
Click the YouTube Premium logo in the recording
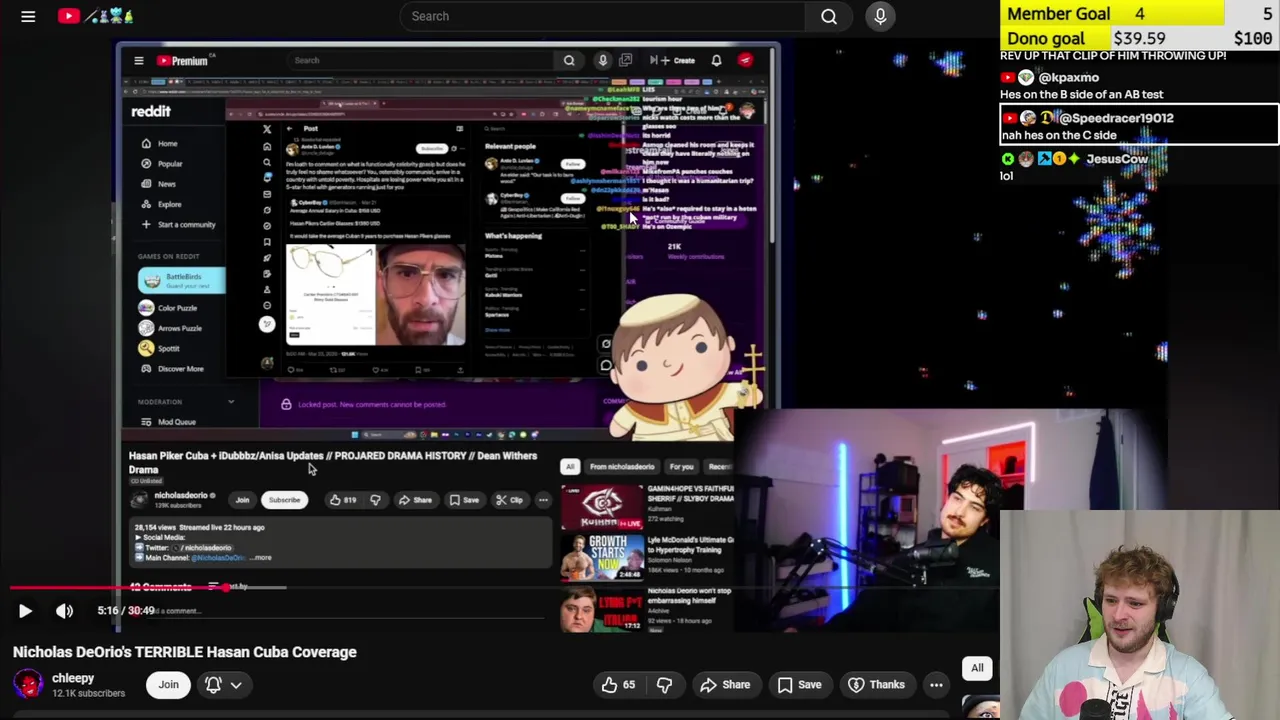point(182,61)
